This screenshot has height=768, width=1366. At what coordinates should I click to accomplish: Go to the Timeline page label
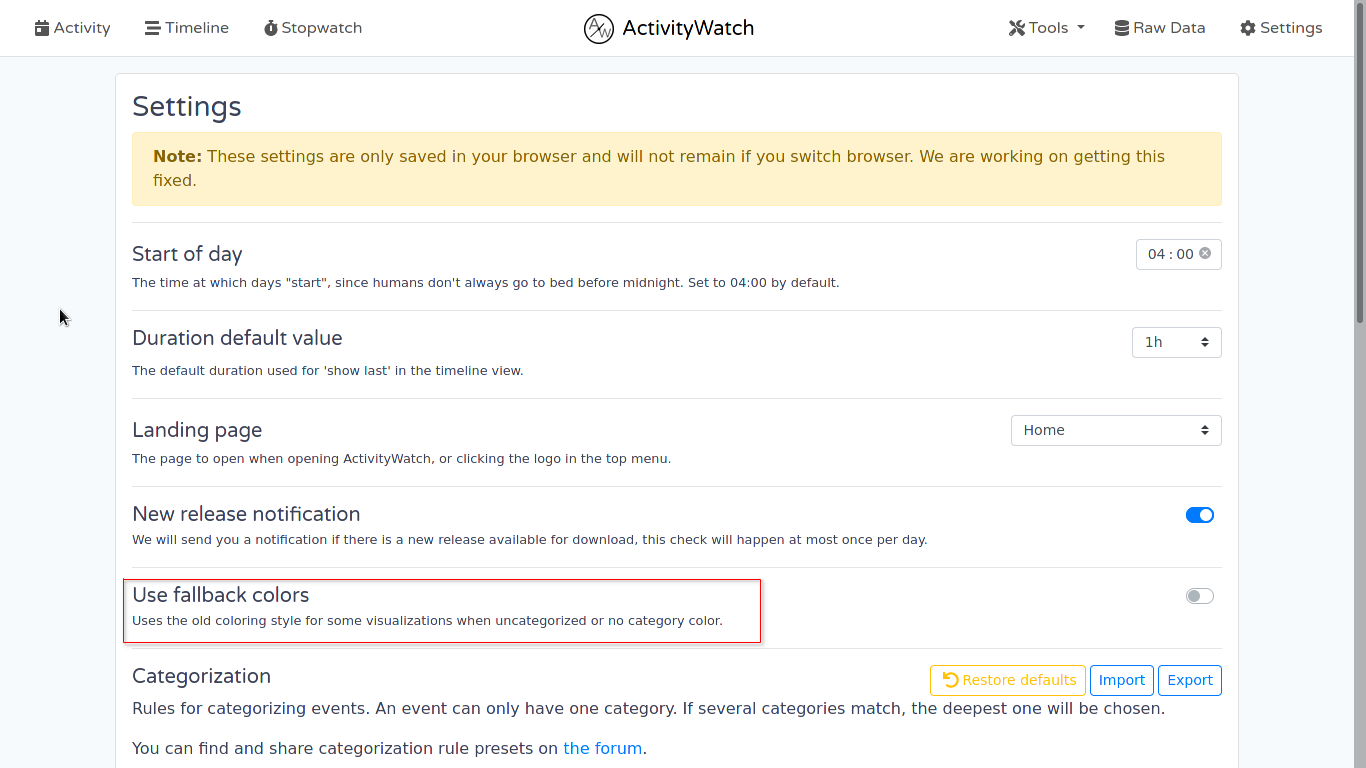point(197,29)
